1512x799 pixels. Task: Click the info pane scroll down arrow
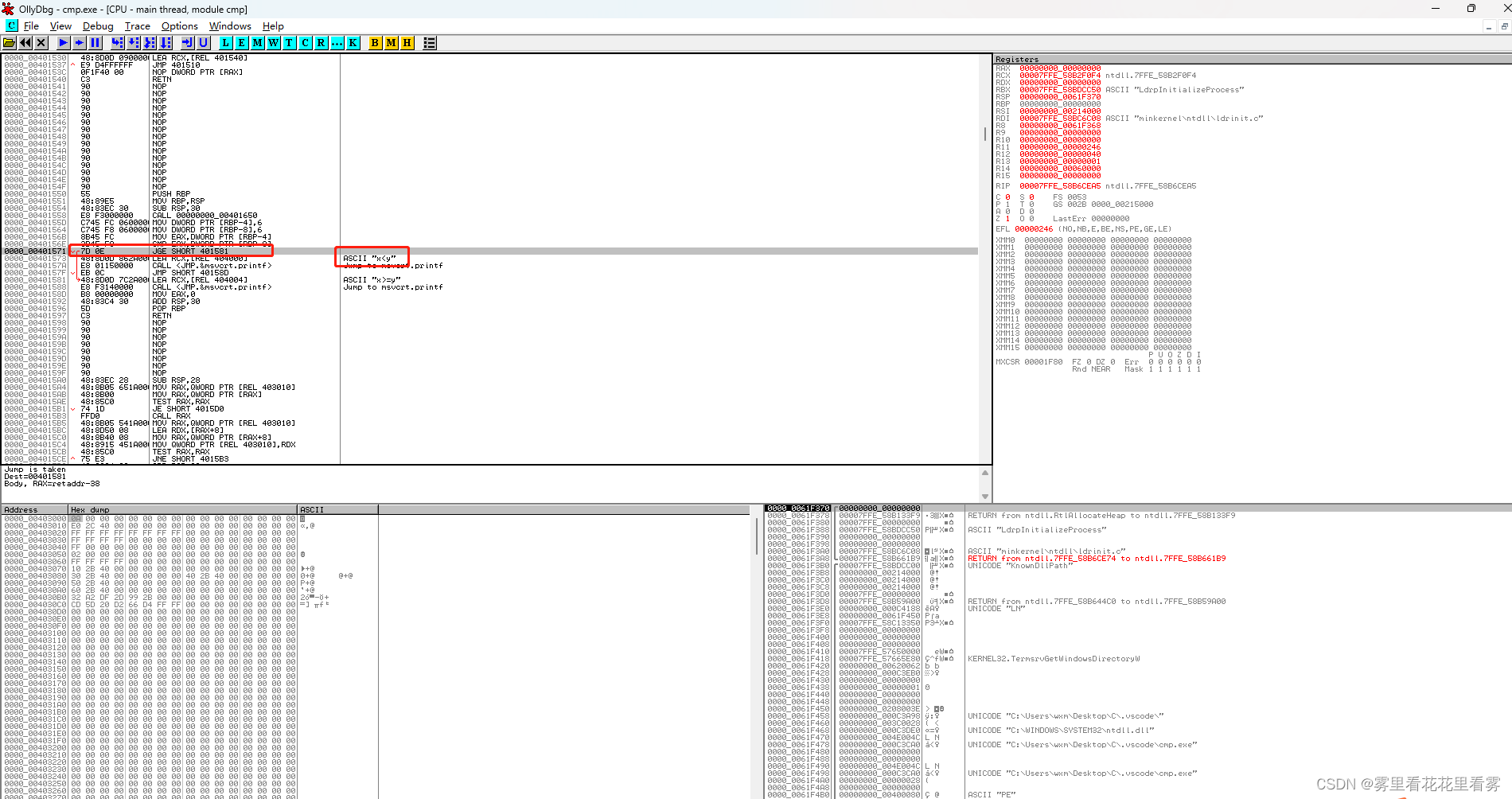pyautogui.click(x=985, y=497)
